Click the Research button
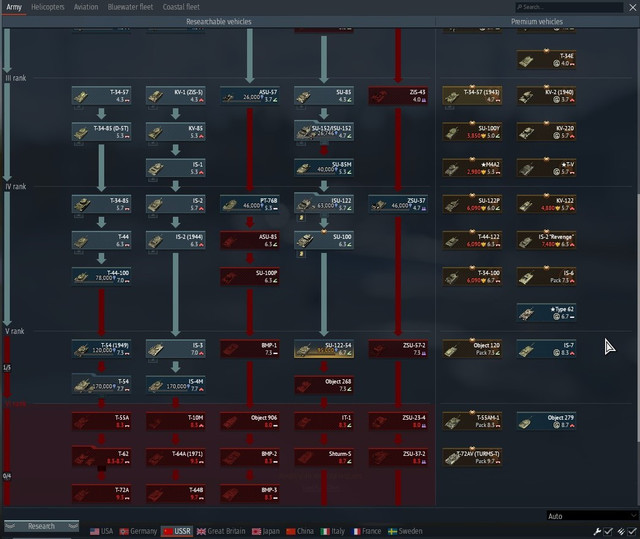 click(x=41, y=526)
